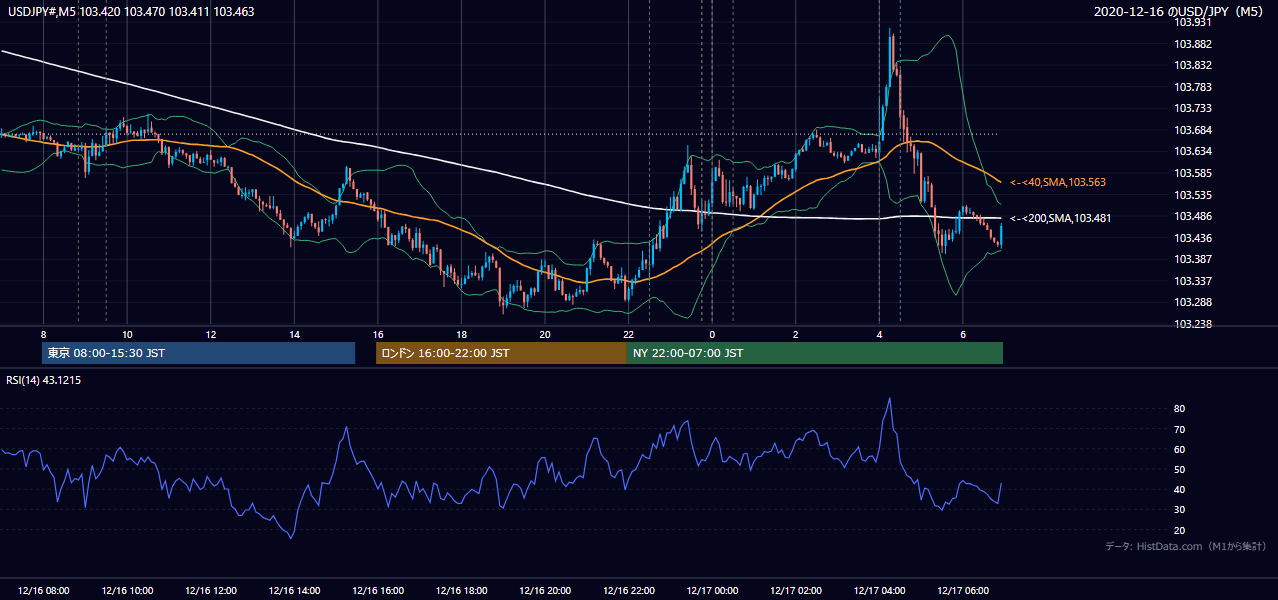Click RSI level 50 on scale
The width and height of the screenshot is (1278, 600).
tap(1180, 469)
